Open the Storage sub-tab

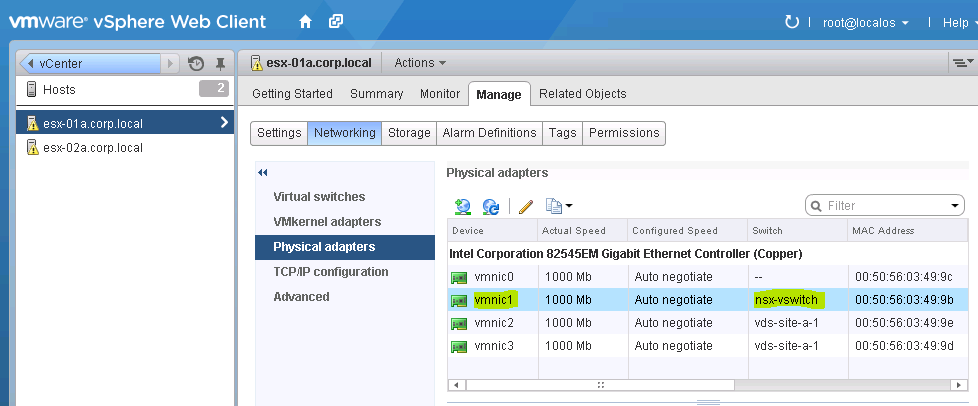coord(409,133)
